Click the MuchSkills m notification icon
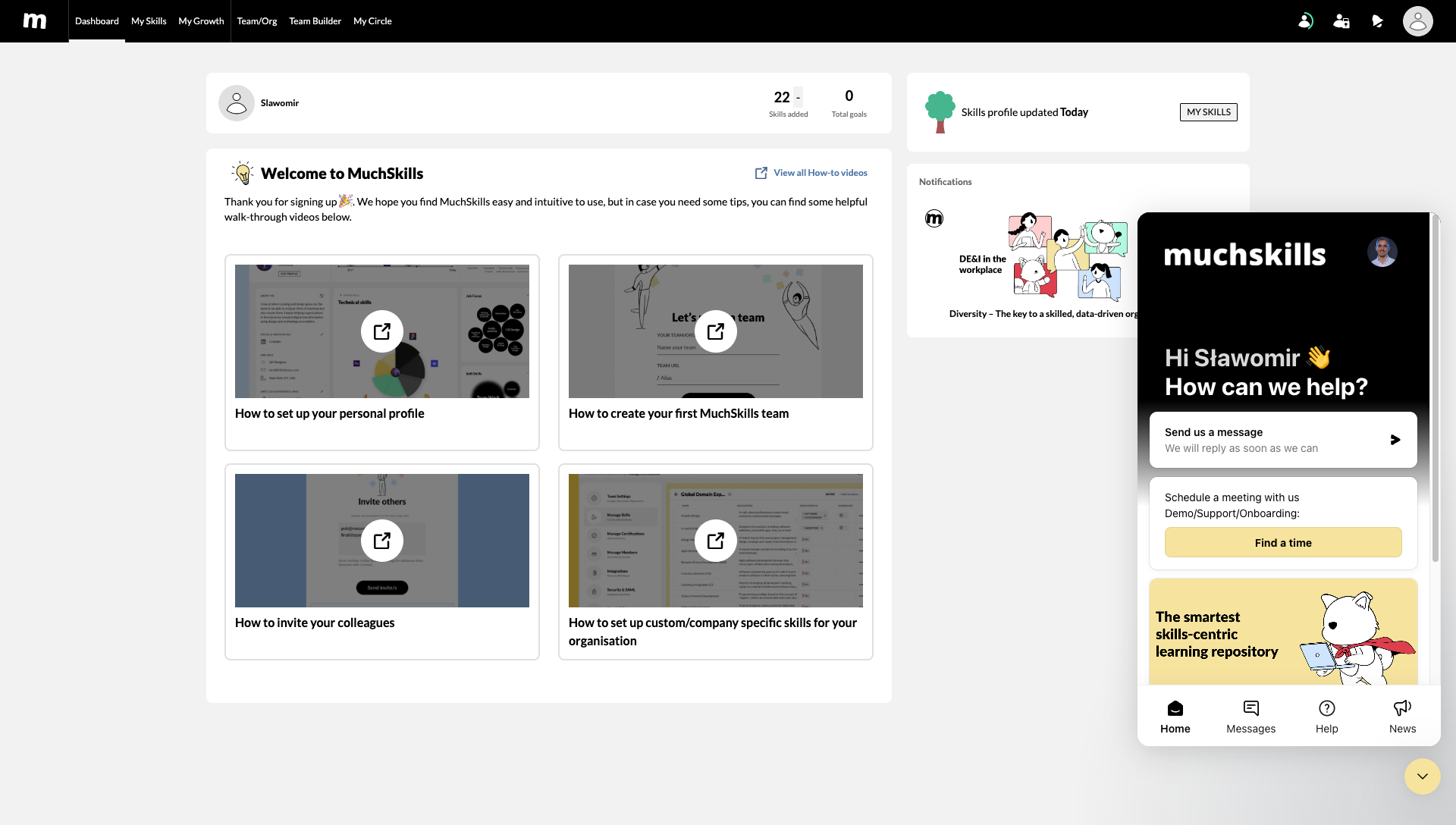The image size is (1456, 825). point(934,219)
